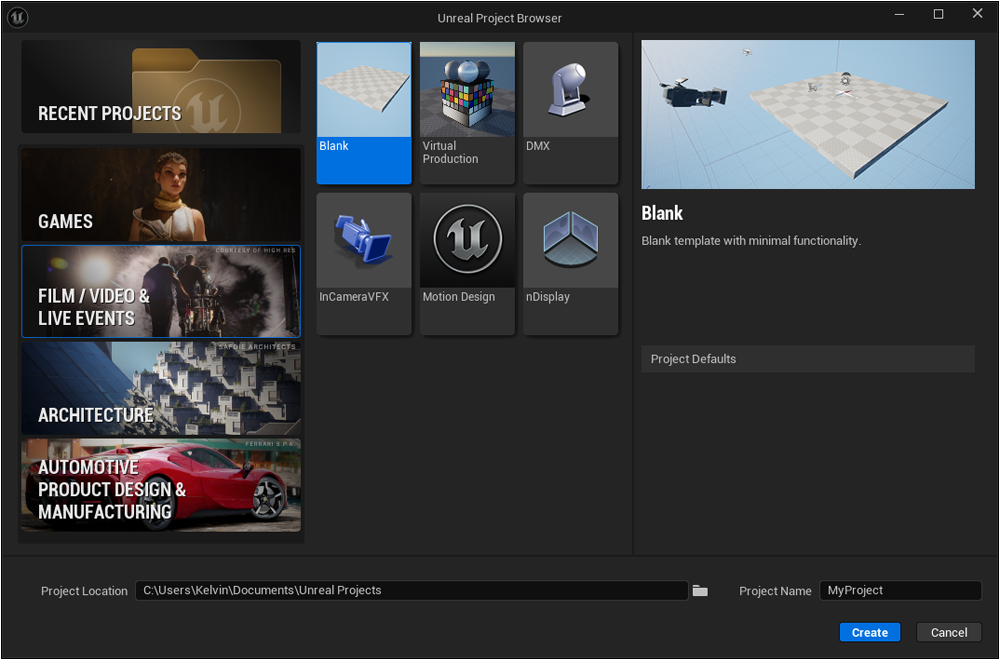Click the 'Blank template with minimal functionality.' description
This screenshot has width=1000, height=660.
[751, 241]
